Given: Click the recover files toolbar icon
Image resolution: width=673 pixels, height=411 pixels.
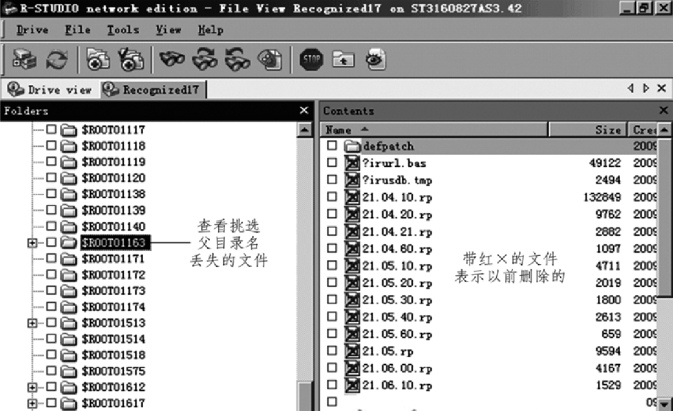Looking at the screenshot, I should pyautogui.click(x=98, y=59).
